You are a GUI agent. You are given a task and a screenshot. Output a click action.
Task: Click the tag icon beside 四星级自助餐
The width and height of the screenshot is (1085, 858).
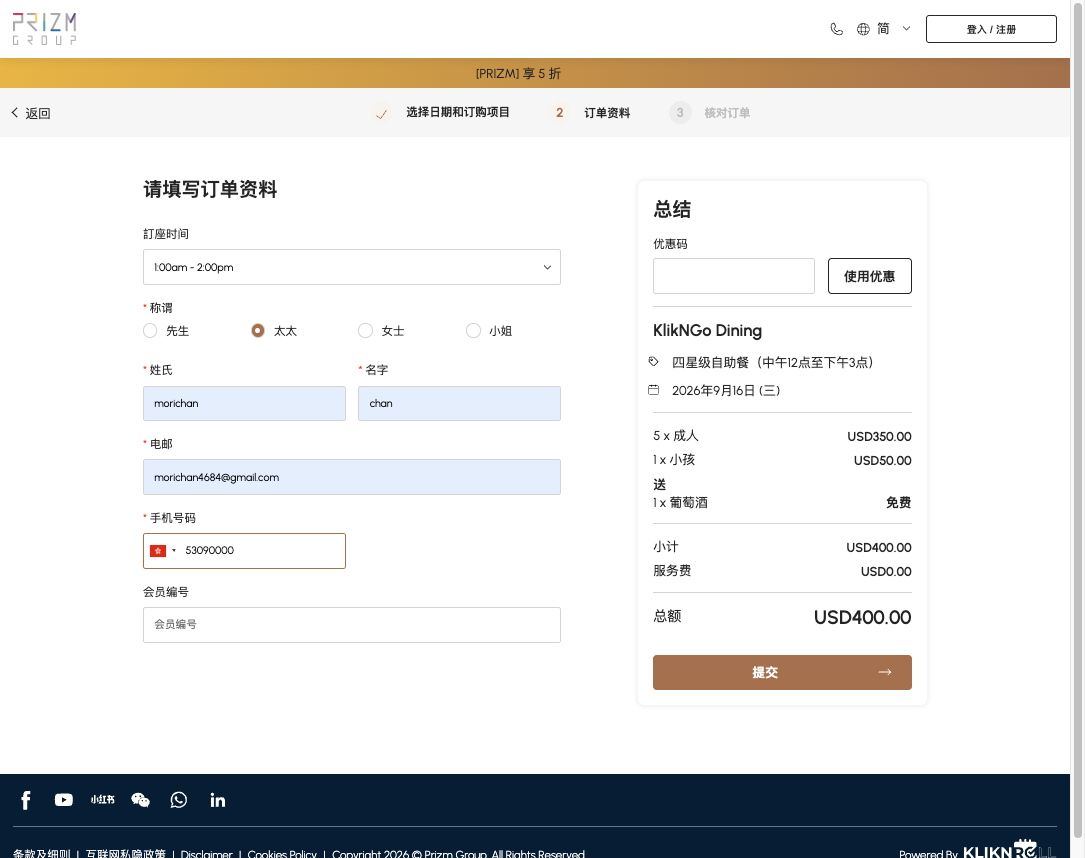[653, 361]
